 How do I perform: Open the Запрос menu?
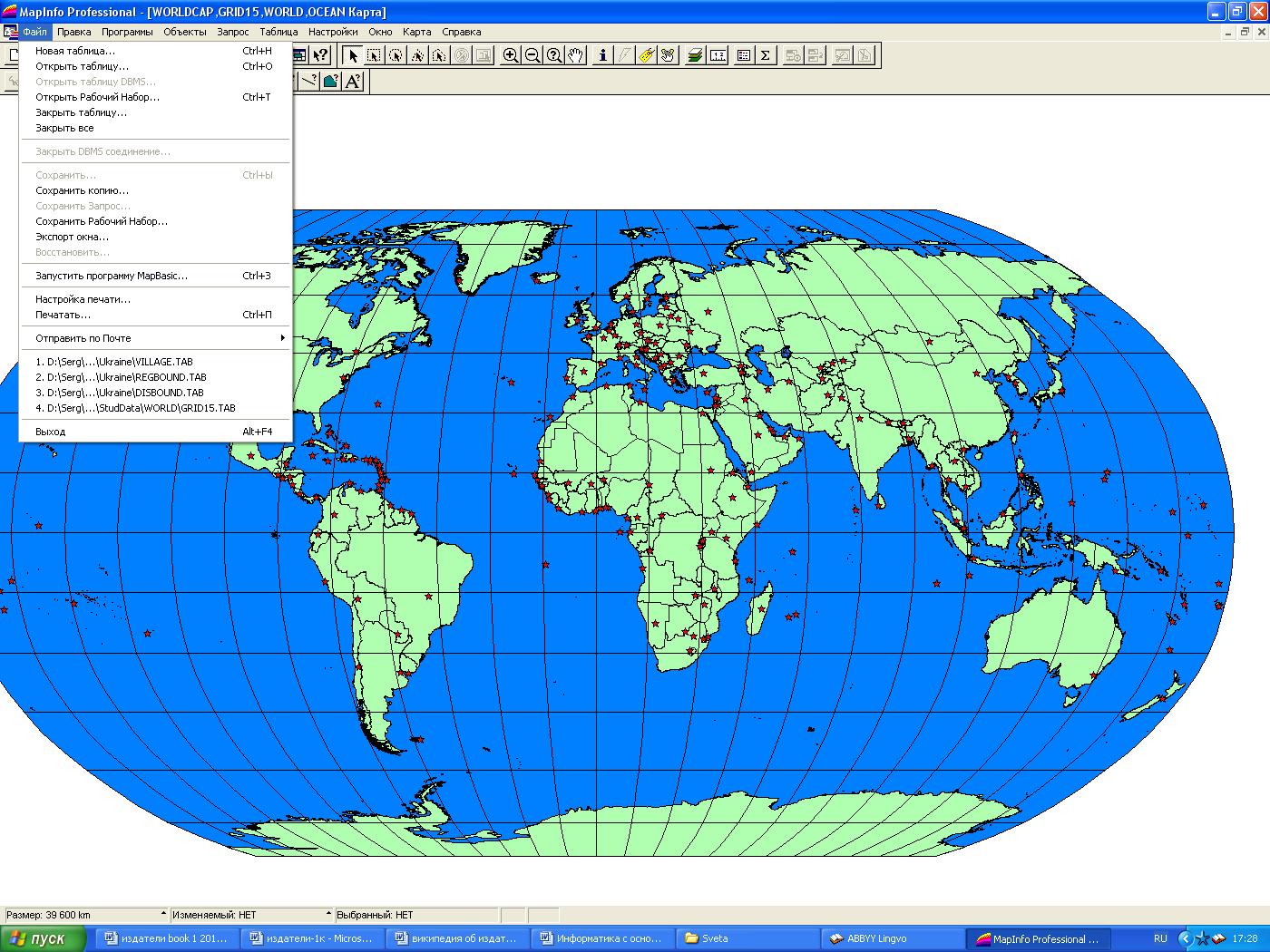pyautogui.click(x=233, y=32)
